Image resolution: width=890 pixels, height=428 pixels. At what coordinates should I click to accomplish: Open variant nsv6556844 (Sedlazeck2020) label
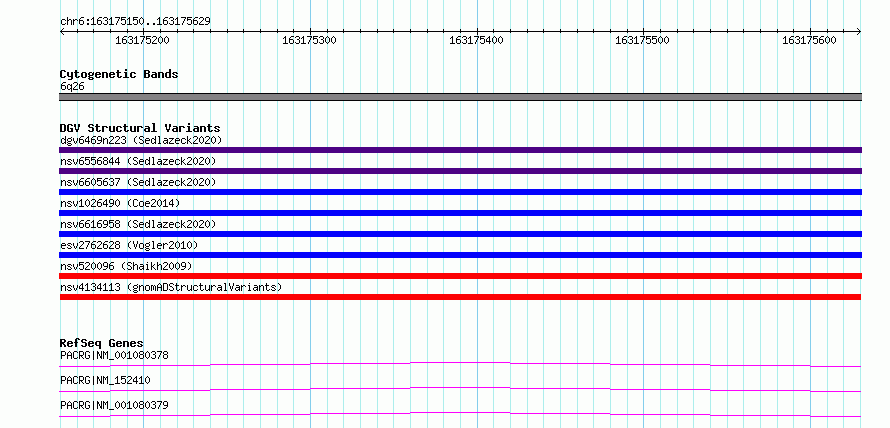(138, 161)
